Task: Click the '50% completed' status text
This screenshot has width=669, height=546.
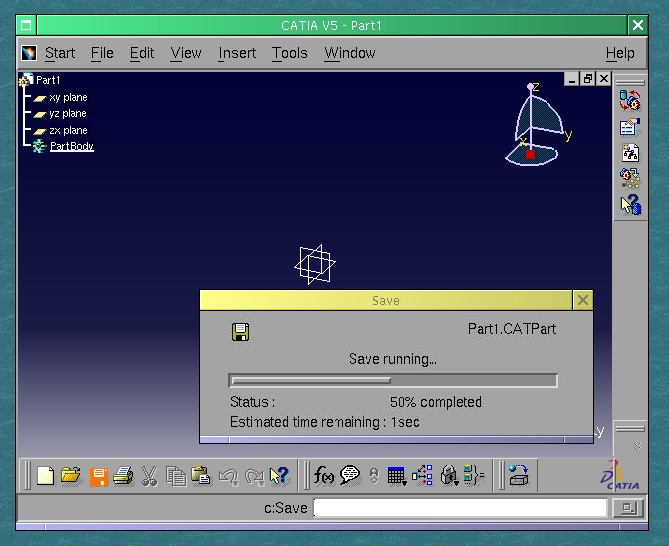Action: [436, 402]
